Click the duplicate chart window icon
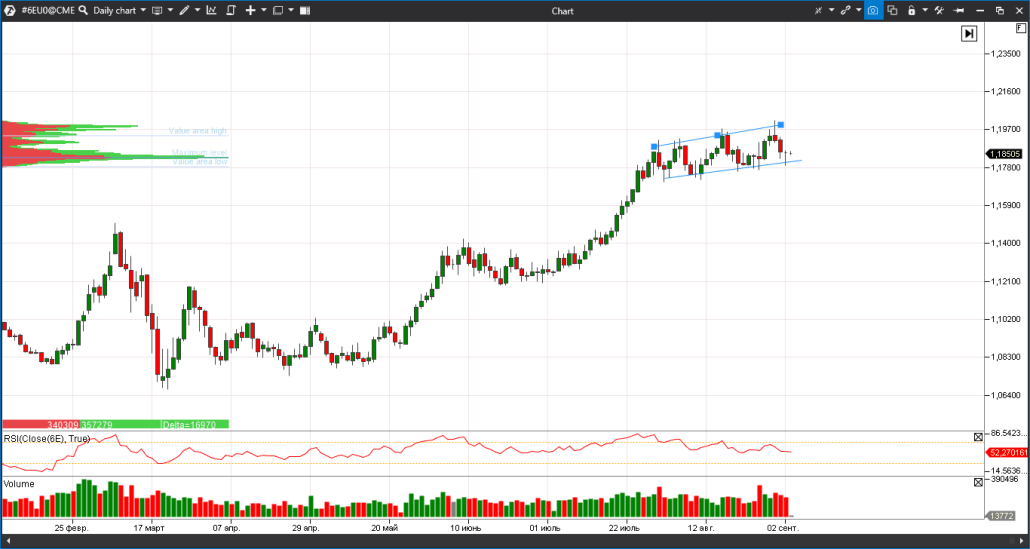 (x=892, y=11)
